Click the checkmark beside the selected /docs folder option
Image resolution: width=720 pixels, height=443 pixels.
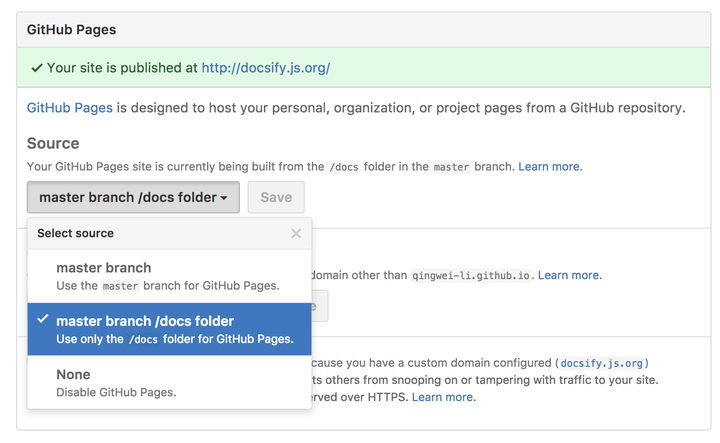pos(42,320)
